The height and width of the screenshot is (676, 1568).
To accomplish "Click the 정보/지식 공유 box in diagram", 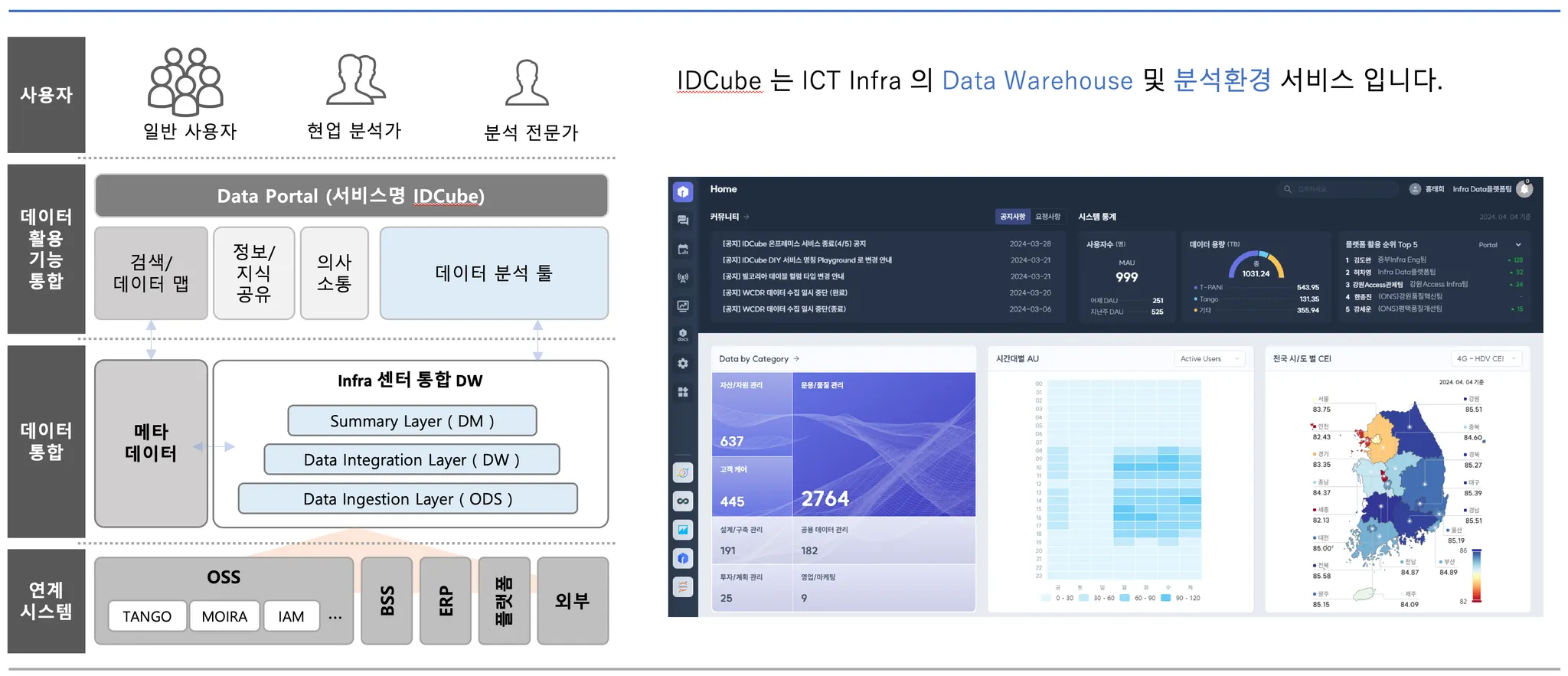I will pyautogui.click(x=254, y=273).
